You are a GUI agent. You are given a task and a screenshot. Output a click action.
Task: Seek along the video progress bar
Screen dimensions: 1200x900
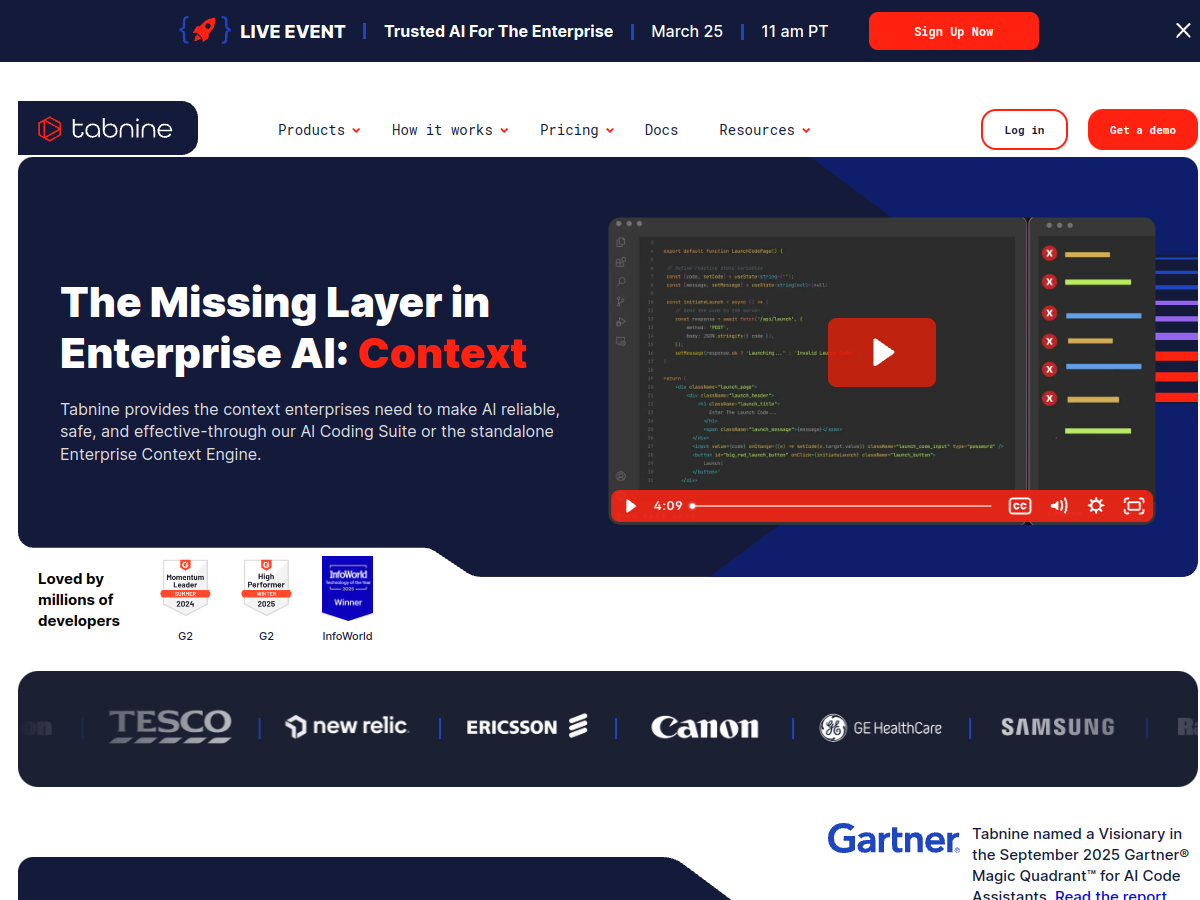click(x=841, y=506)
